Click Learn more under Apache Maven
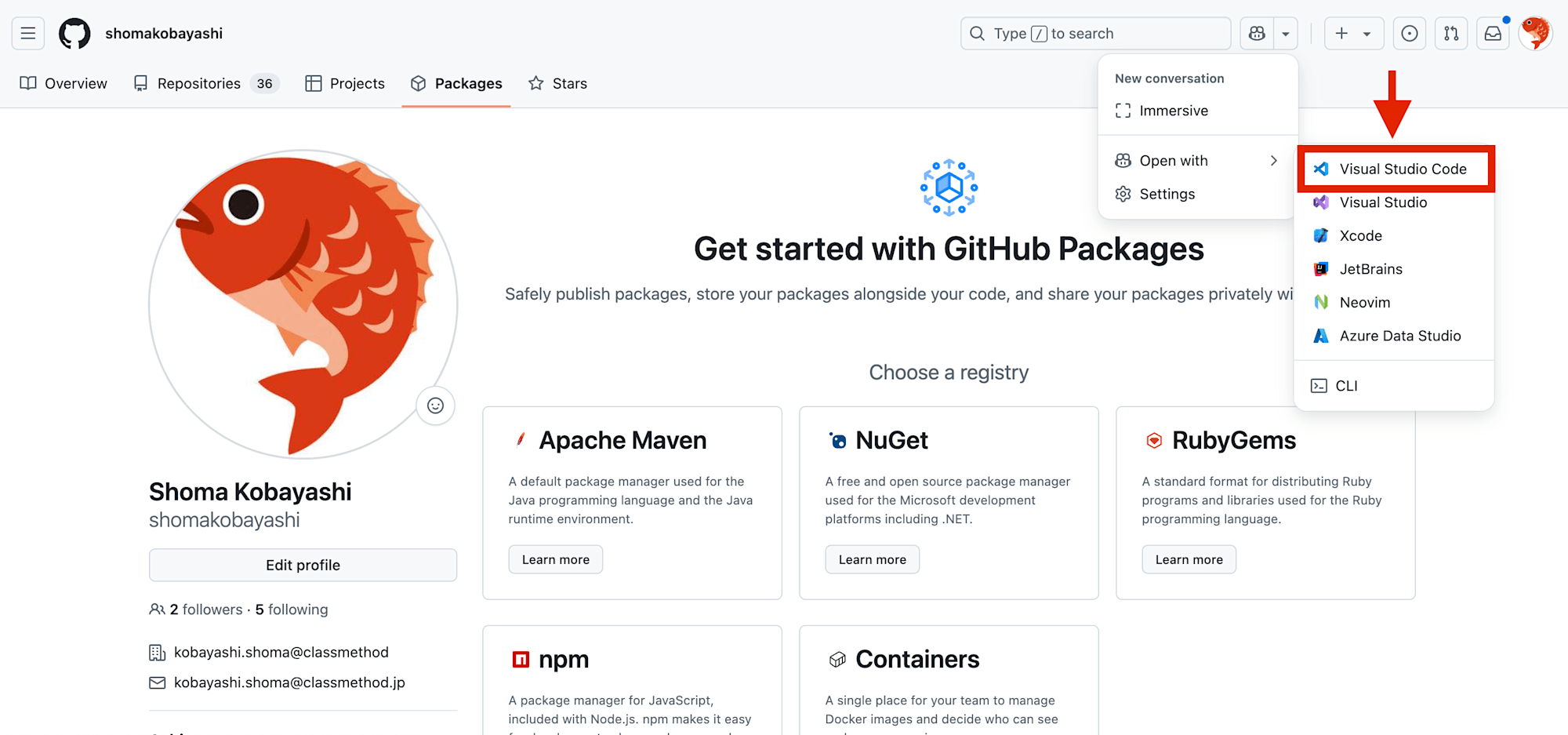The height and width of the screenshot is (735, 1568). pos(556,559)
